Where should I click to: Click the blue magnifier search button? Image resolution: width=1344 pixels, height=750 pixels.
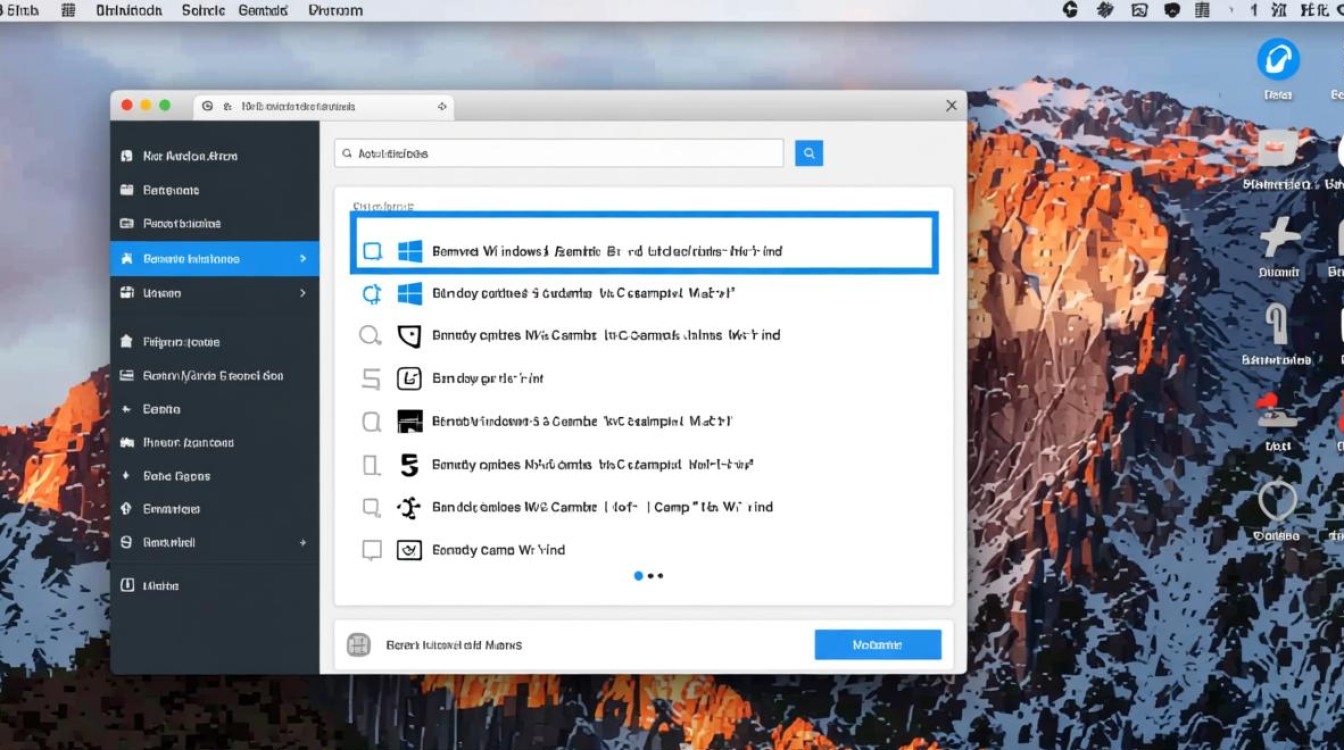point(808,153)
